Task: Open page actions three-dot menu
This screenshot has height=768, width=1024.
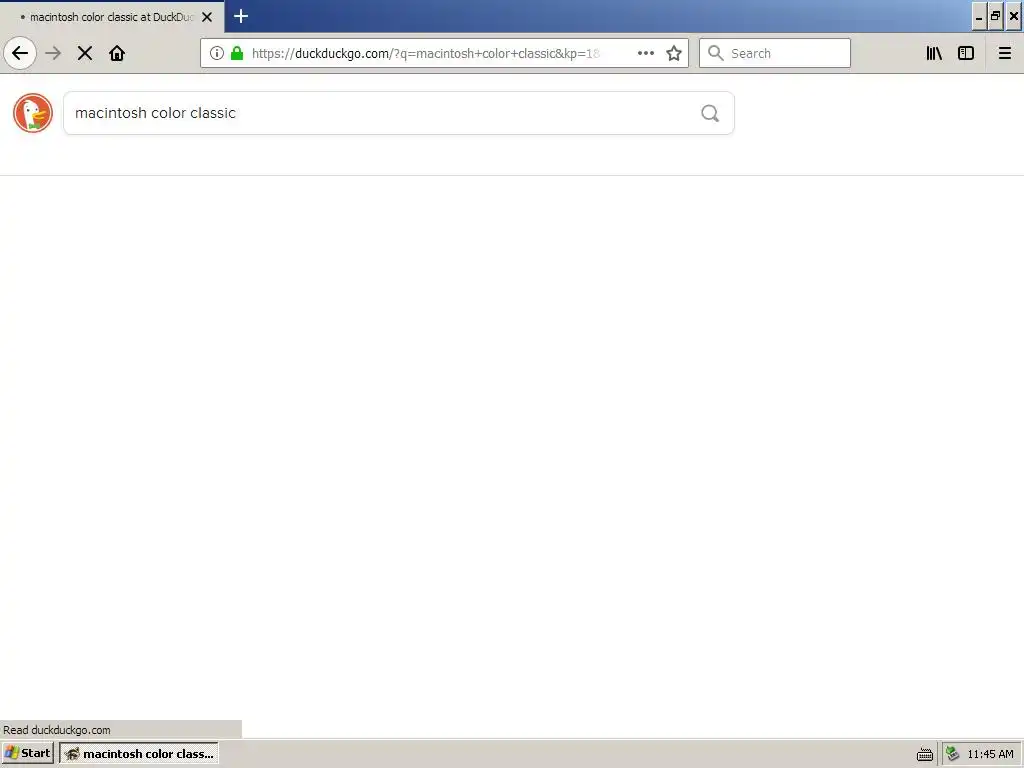Action: tap(645, 53)
